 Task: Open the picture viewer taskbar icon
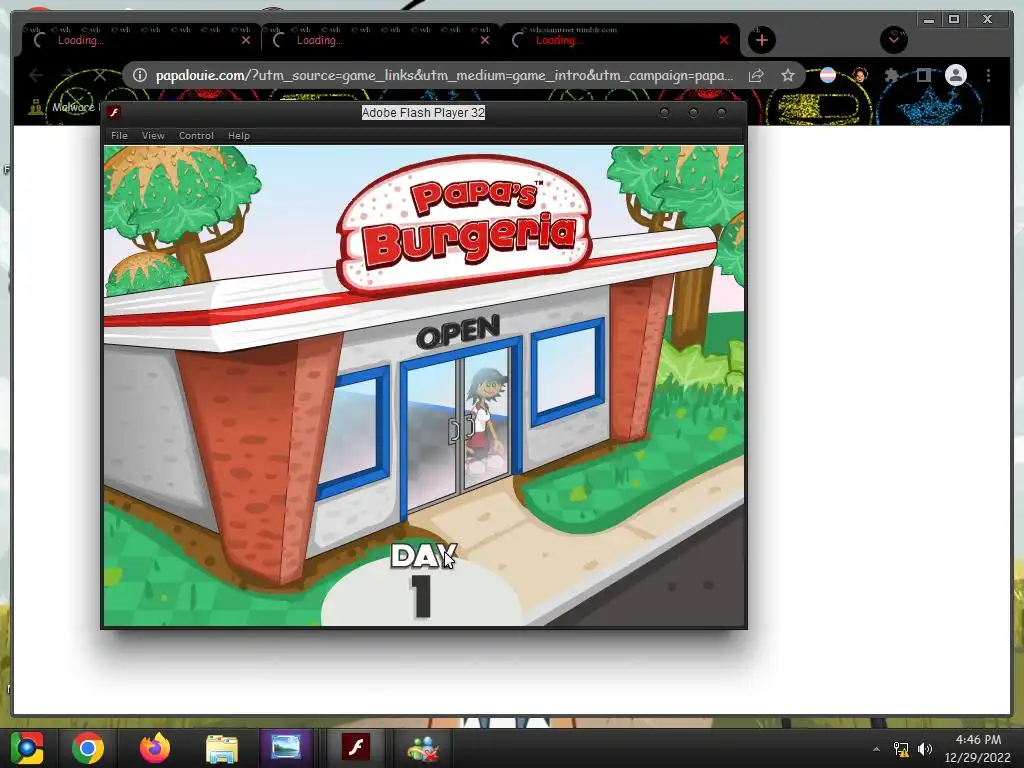pyautogui.click(x=285, y=748)
